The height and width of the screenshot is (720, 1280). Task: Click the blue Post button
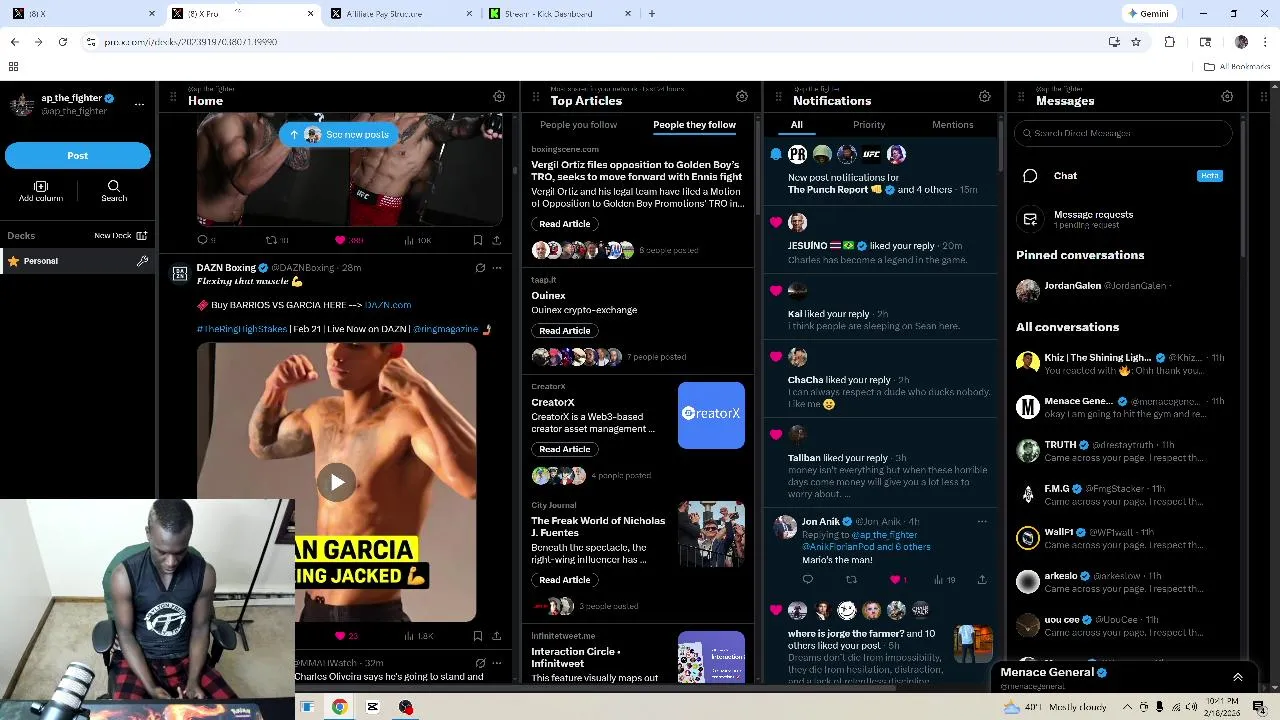(78, 155)
